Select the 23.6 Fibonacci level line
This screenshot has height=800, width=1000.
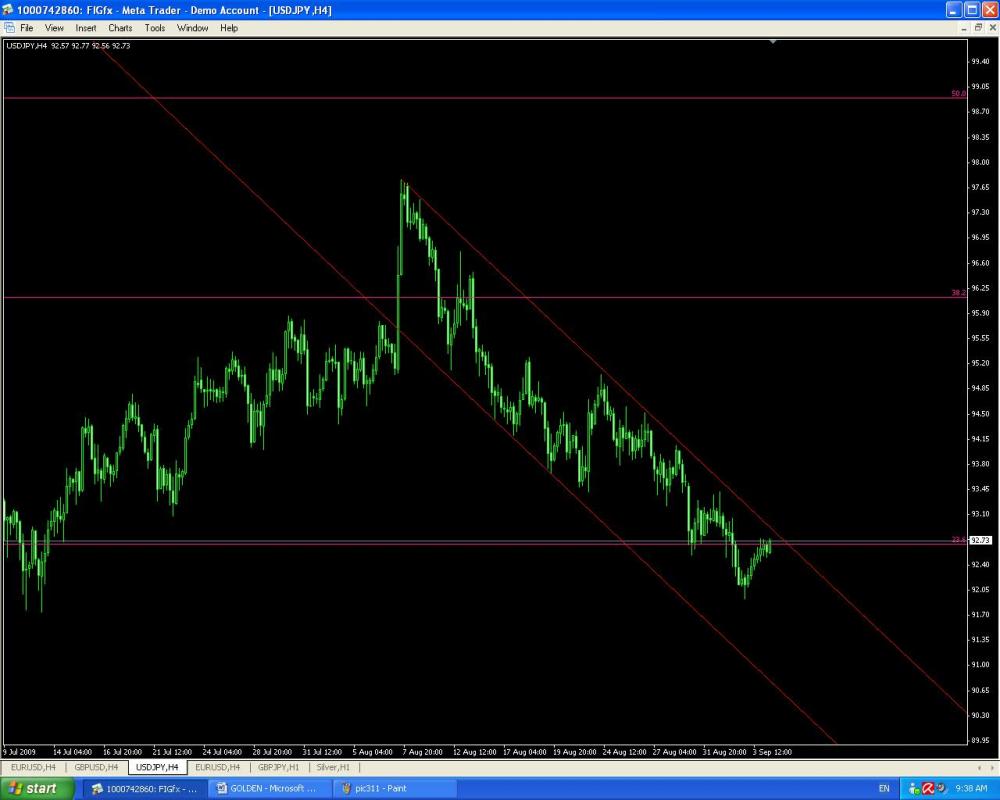(485, 544)
